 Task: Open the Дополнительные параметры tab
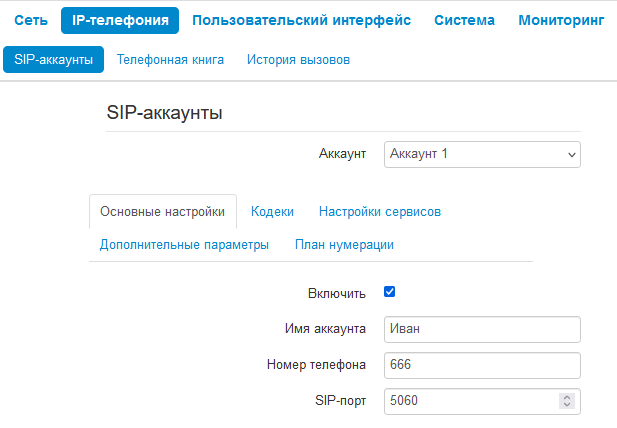(184, 245)
